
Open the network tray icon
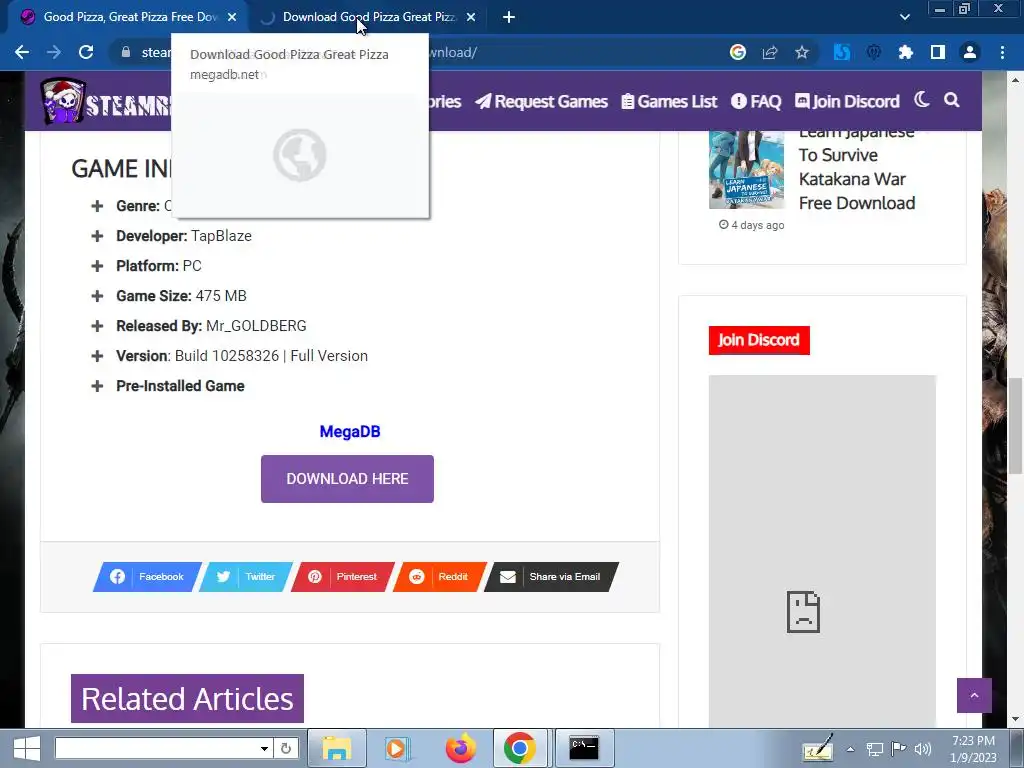[874, 749]
